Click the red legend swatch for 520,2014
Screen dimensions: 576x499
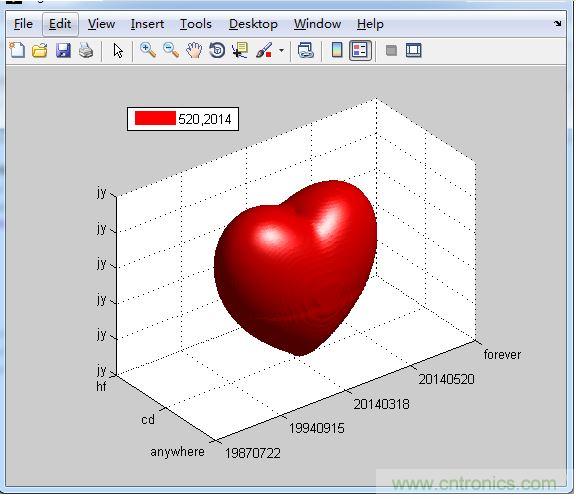155,119
